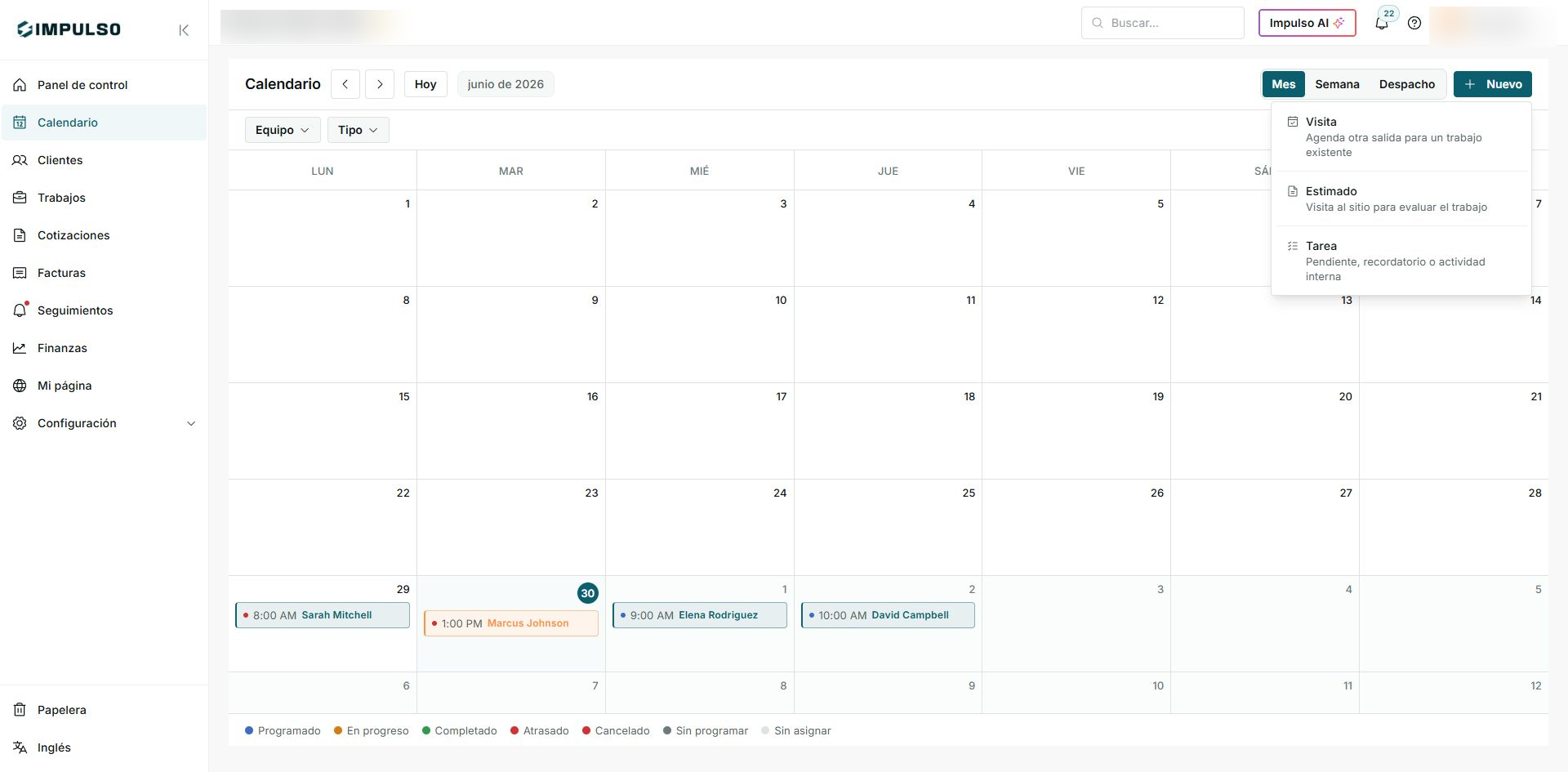The height and width of the screenshot is (772, 1568).
Task: Click the Hoy button
Action: [425, 84]
